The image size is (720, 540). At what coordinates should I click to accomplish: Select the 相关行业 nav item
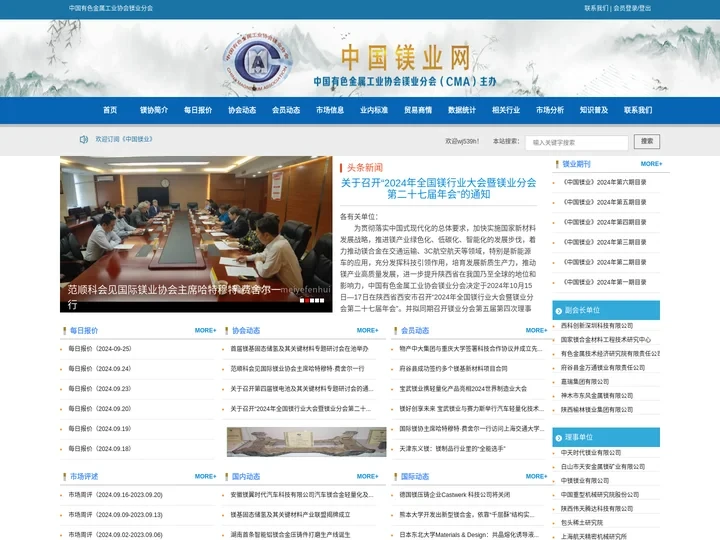[x=506, y=110]
